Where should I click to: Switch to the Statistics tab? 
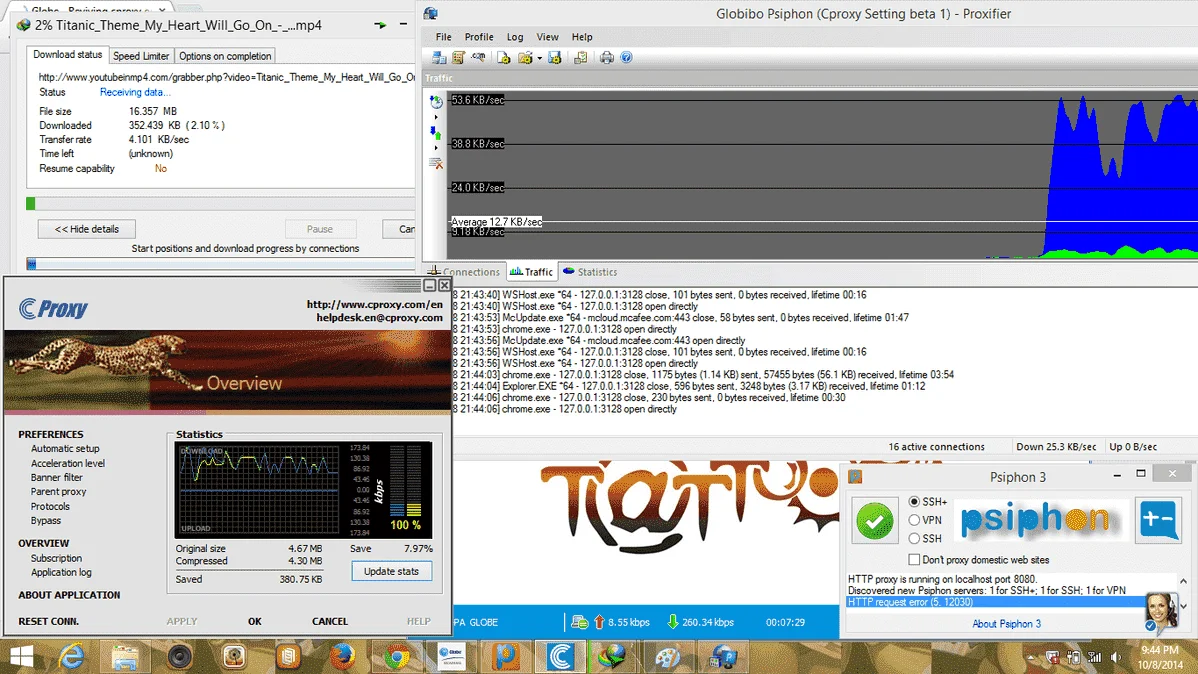590,272
